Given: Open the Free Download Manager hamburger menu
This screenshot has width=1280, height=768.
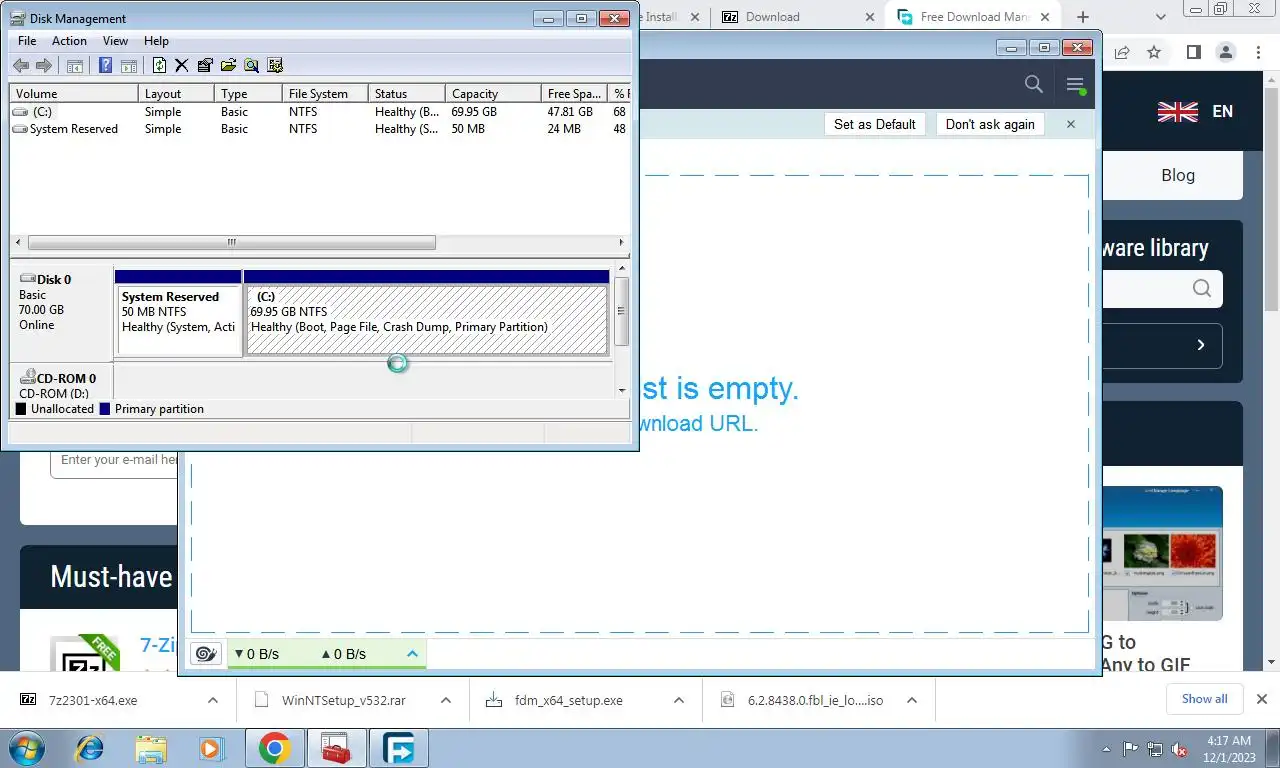Looking at the screenshot, I should click(1075, 85).
